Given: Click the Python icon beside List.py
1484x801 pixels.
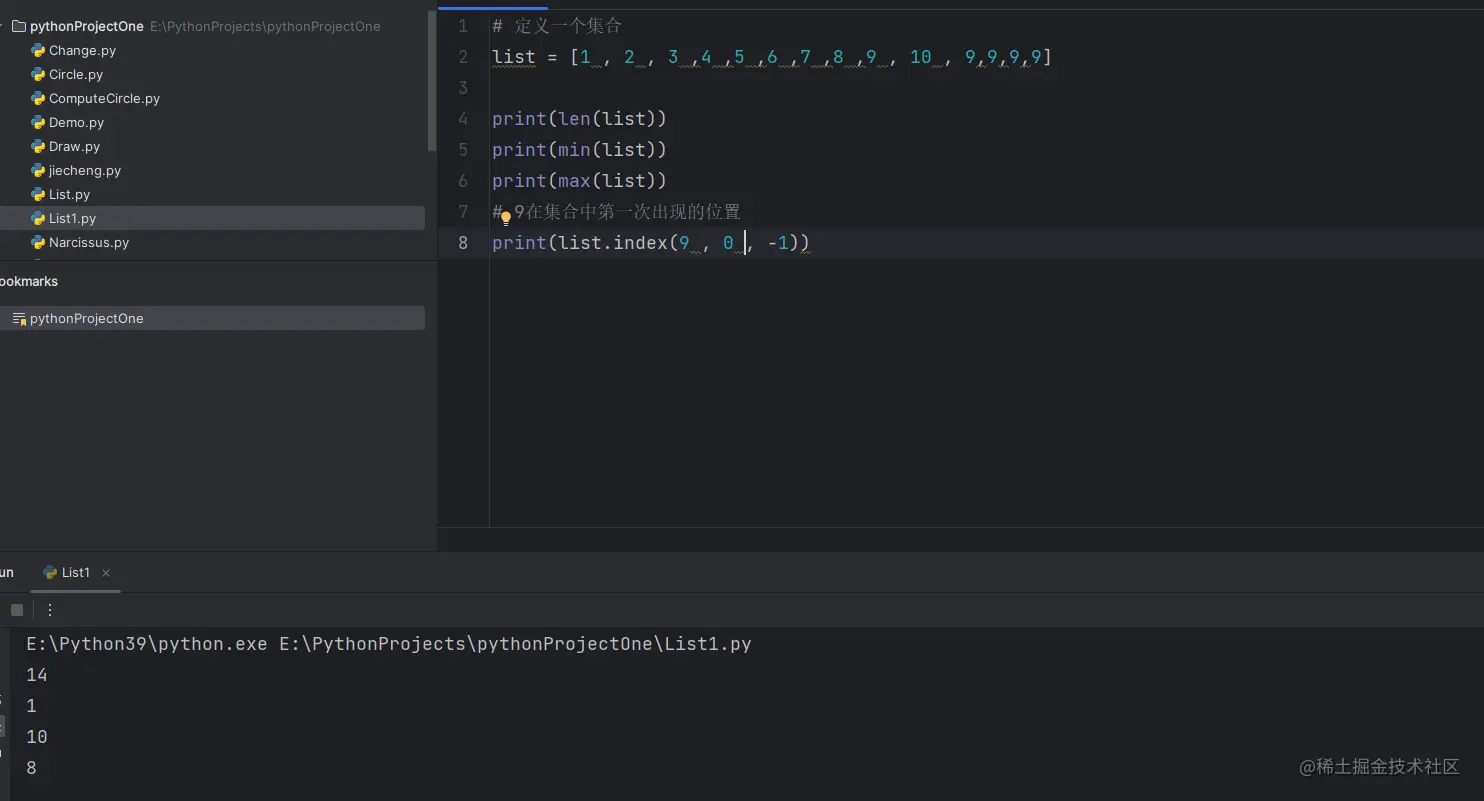Looking at the screenshot, I should click(x=38, y=194).
